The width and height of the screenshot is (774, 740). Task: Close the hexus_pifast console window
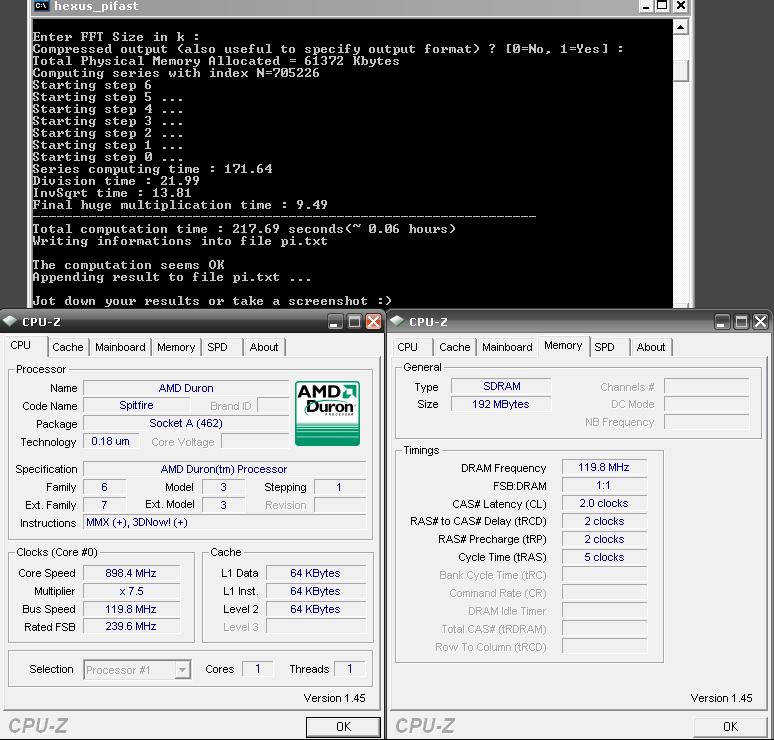coord(681,6)
